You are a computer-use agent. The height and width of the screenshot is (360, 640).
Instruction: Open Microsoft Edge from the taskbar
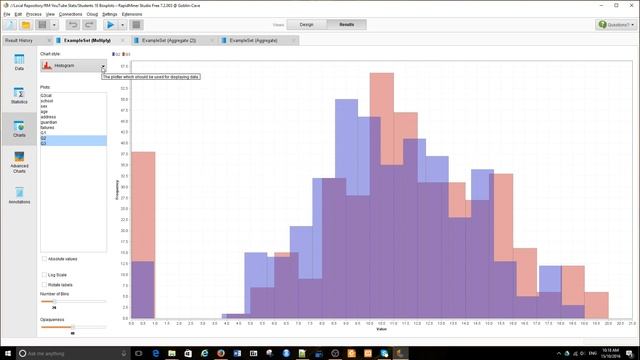(x=156, y=353)
